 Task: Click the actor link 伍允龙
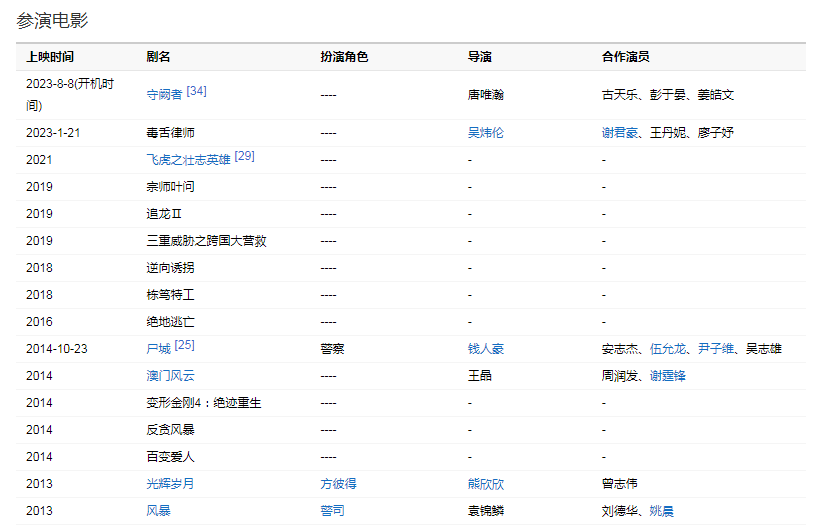click(667, 349)
